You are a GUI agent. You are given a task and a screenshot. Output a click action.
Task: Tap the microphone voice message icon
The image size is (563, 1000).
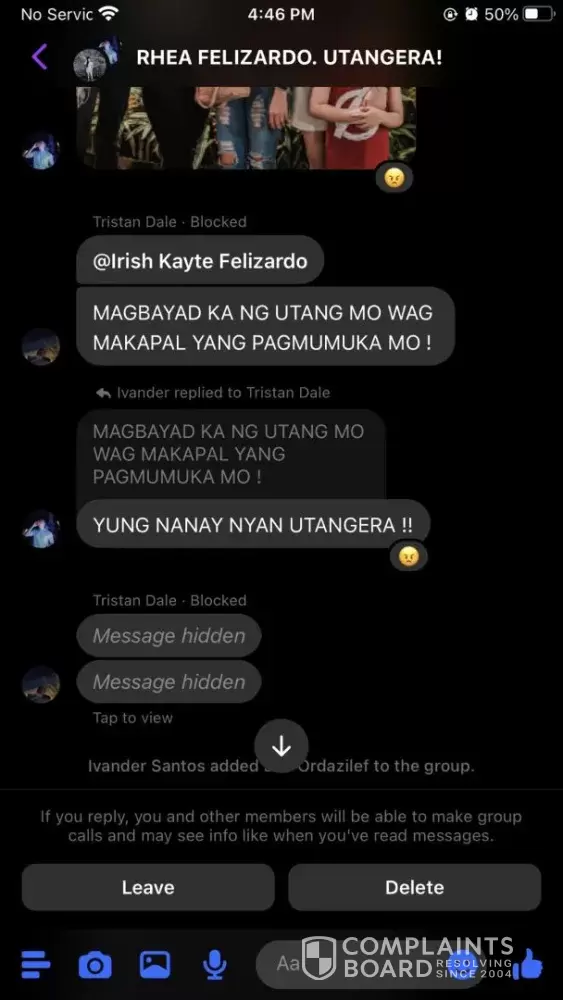[215, 964]
